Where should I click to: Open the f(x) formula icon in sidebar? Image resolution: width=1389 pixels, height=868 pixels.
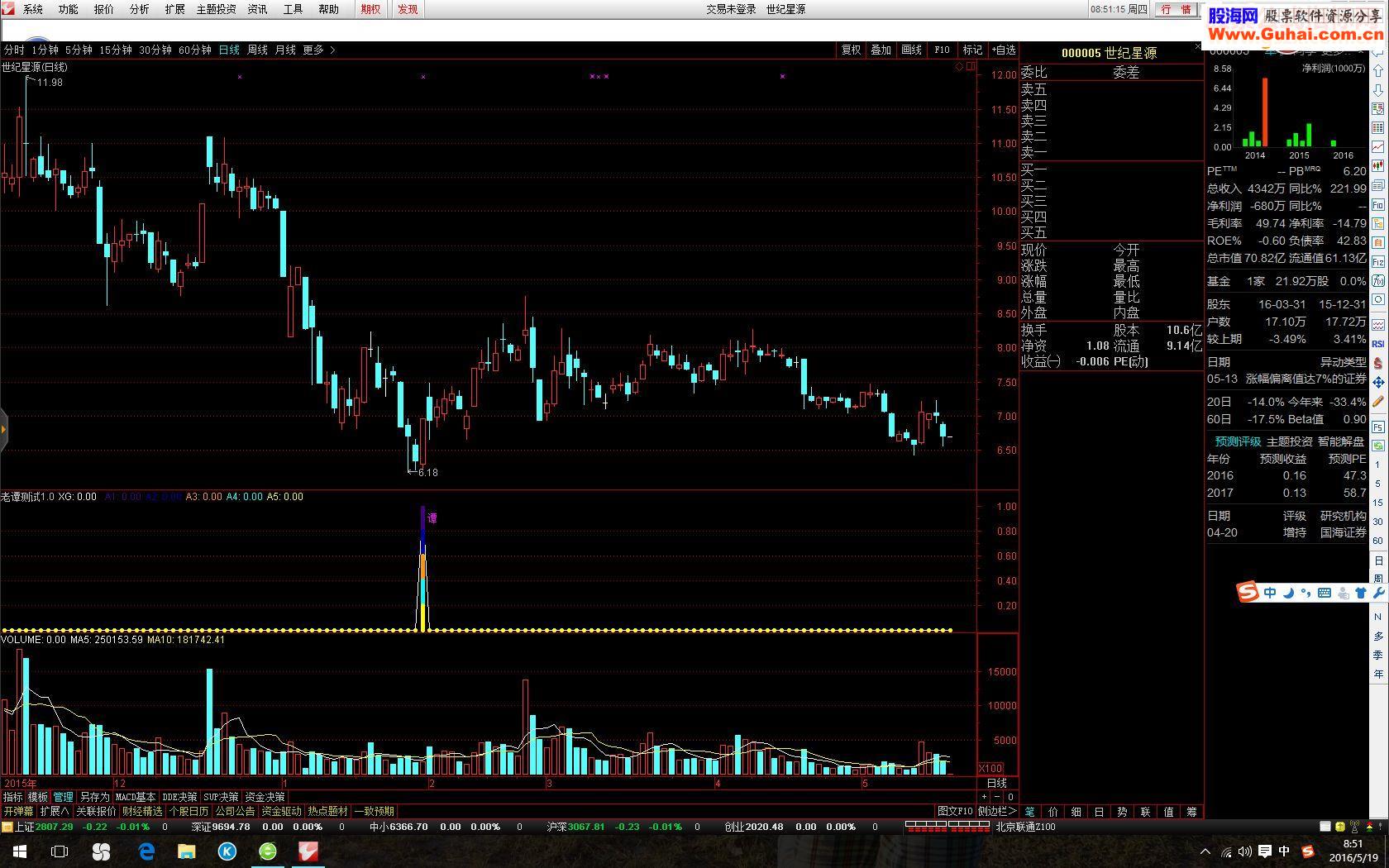(x=1377, y=280)
